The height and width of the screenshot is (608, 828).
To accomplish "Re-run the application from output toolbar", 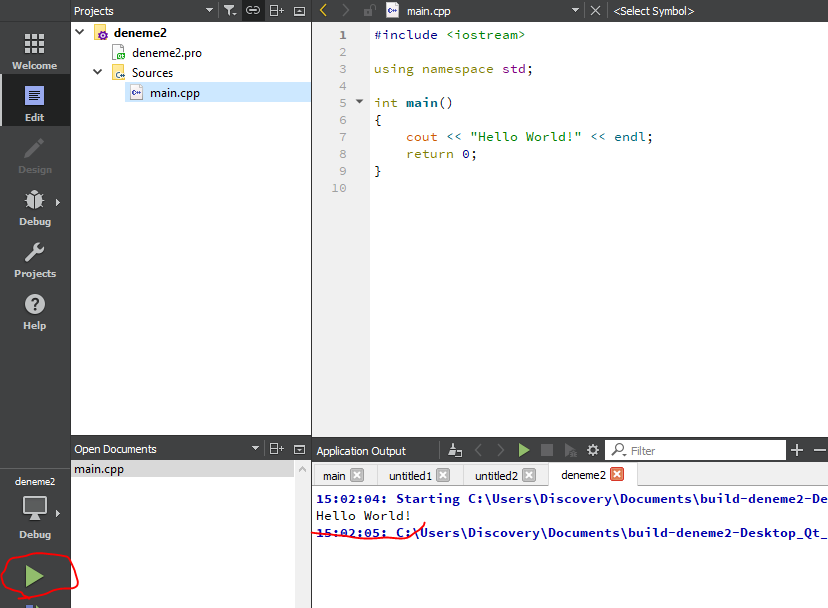I will point(523,451).
